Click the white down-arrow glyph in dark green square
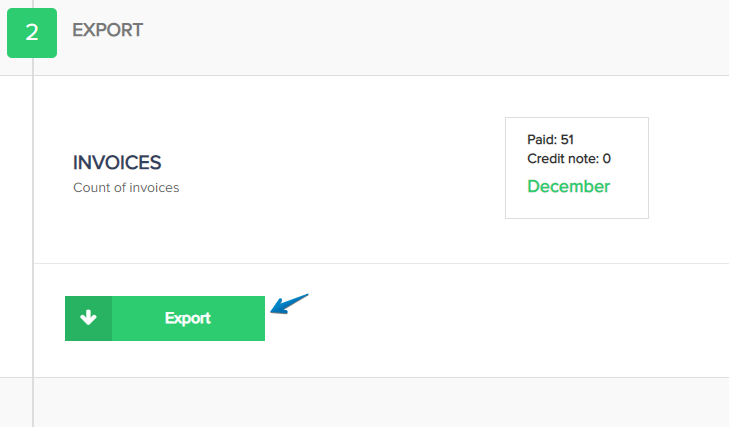The width and height of the screenshot is (729, 427). (x=88, y=318)
